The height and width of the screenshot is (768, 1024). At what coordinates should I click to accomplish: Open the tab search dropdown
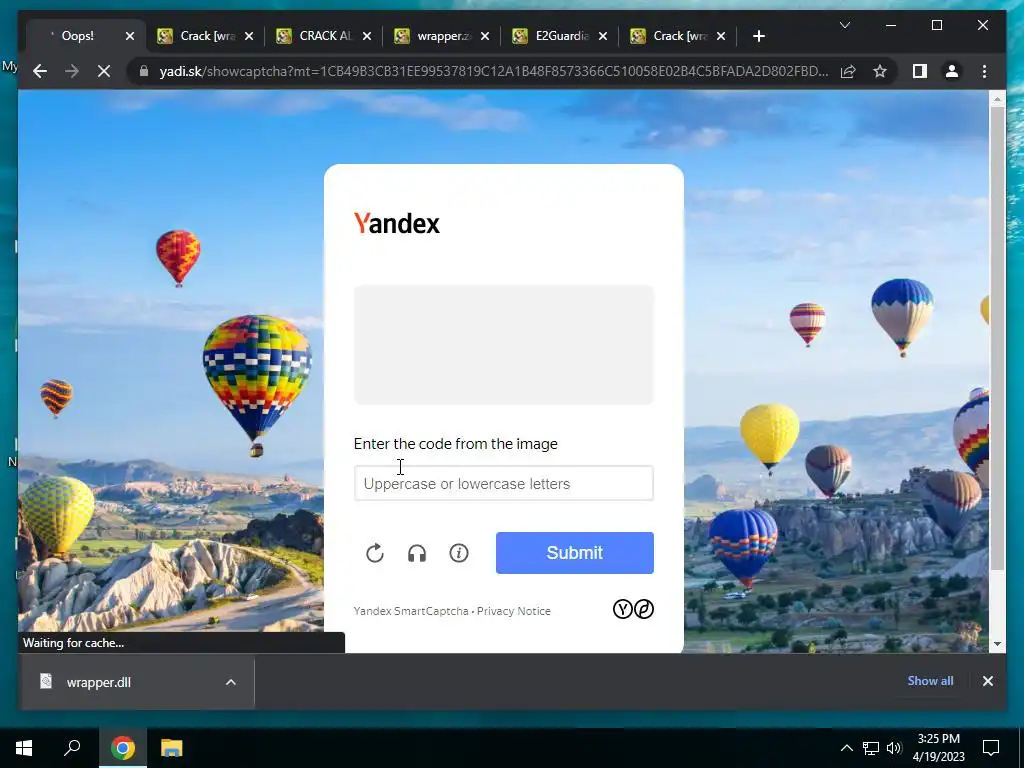(x=844, y=25)
